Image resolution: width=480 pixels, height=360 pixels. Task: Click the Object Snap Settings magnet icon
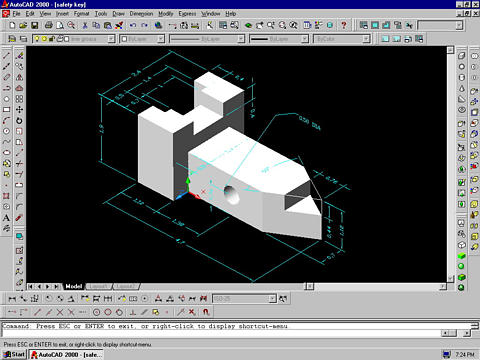click(206, 312)
